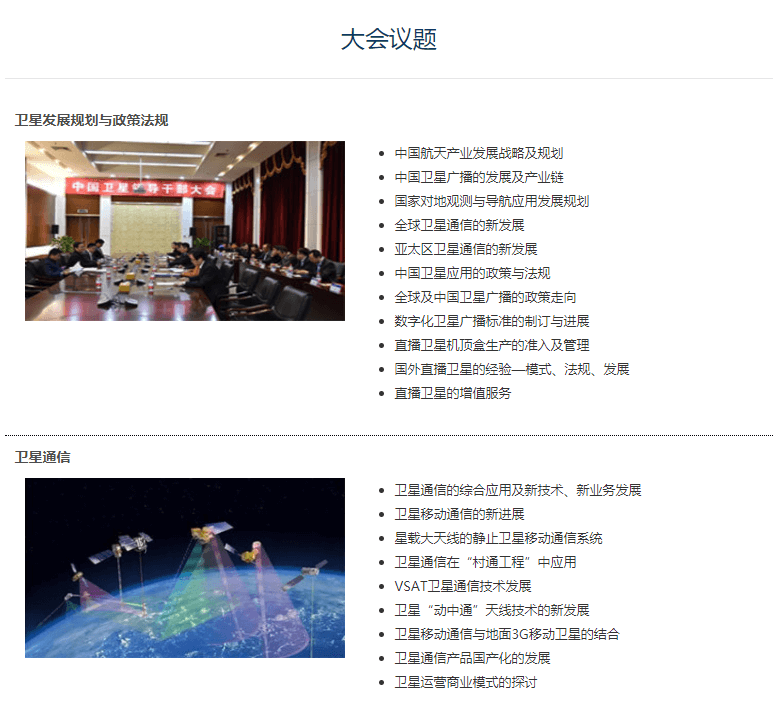Click 卫星通信在“村通工程”中应用 item
The image size is (782, 704).
point(485,562)
